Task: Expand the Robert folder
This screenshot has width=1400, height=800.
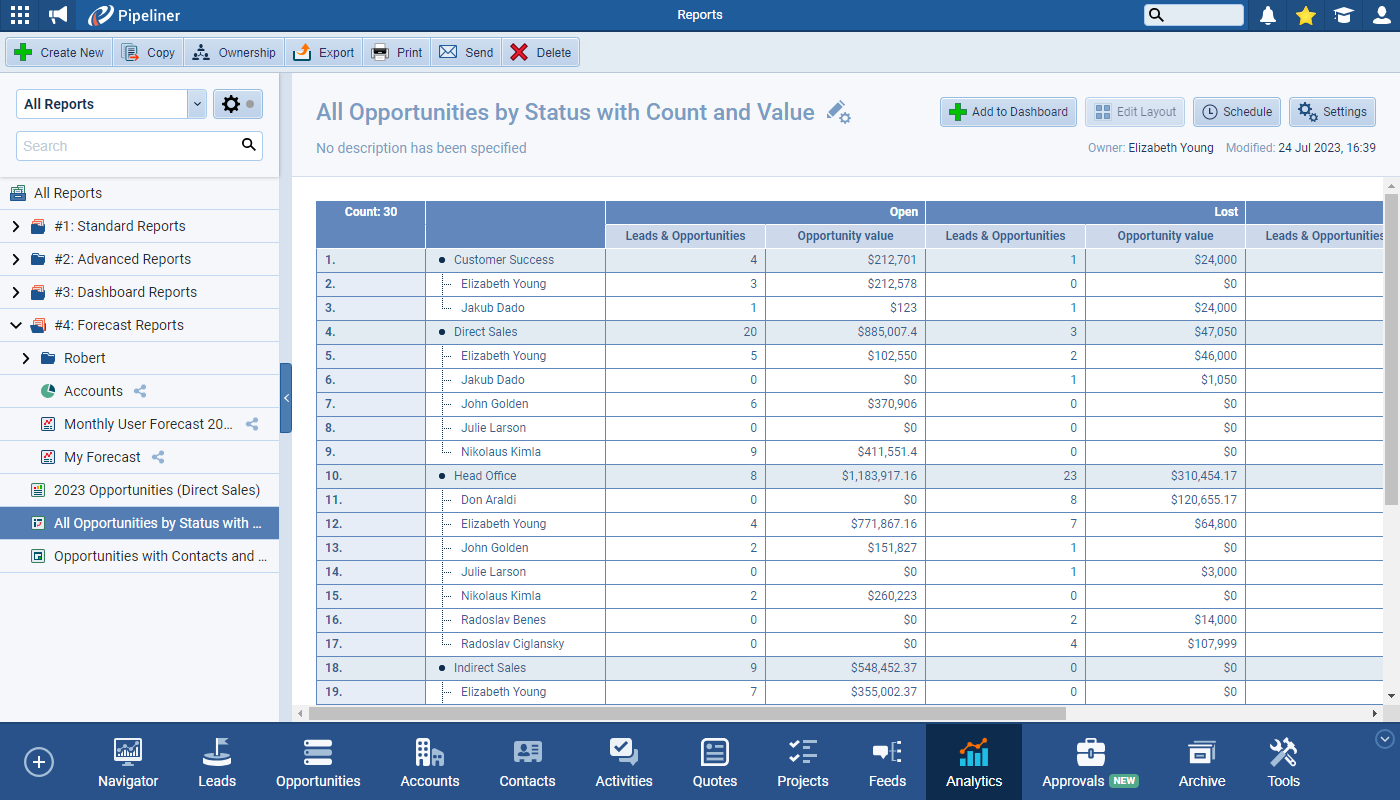Action: click(25, 358)
